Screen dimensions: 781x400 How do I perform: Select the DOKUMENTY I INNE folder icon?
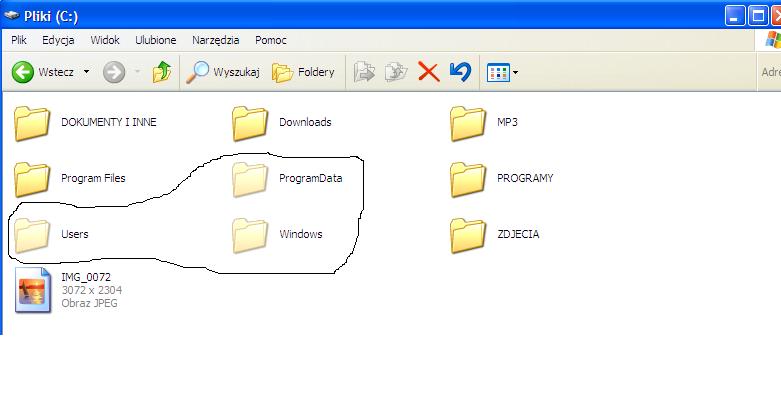coord(32,124)
